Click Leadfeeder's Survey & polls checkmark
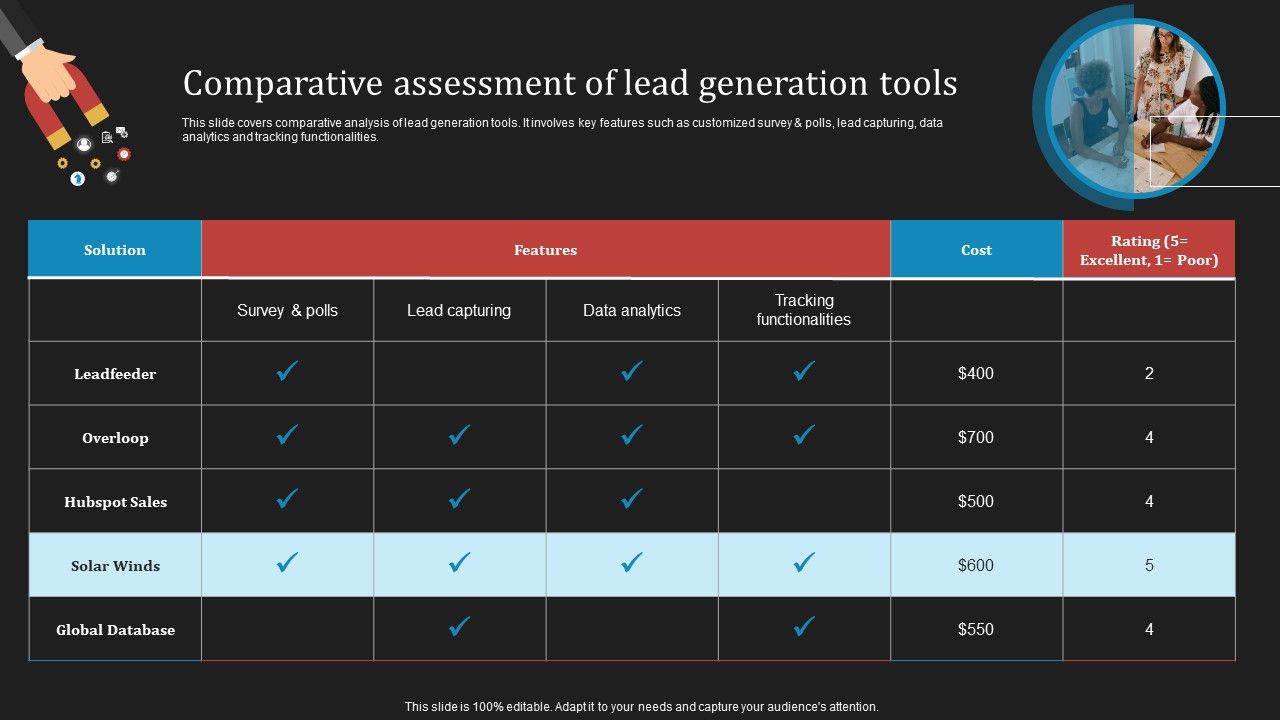The height and width of the screenshot is (720, 1280). [x=287, y=371]
